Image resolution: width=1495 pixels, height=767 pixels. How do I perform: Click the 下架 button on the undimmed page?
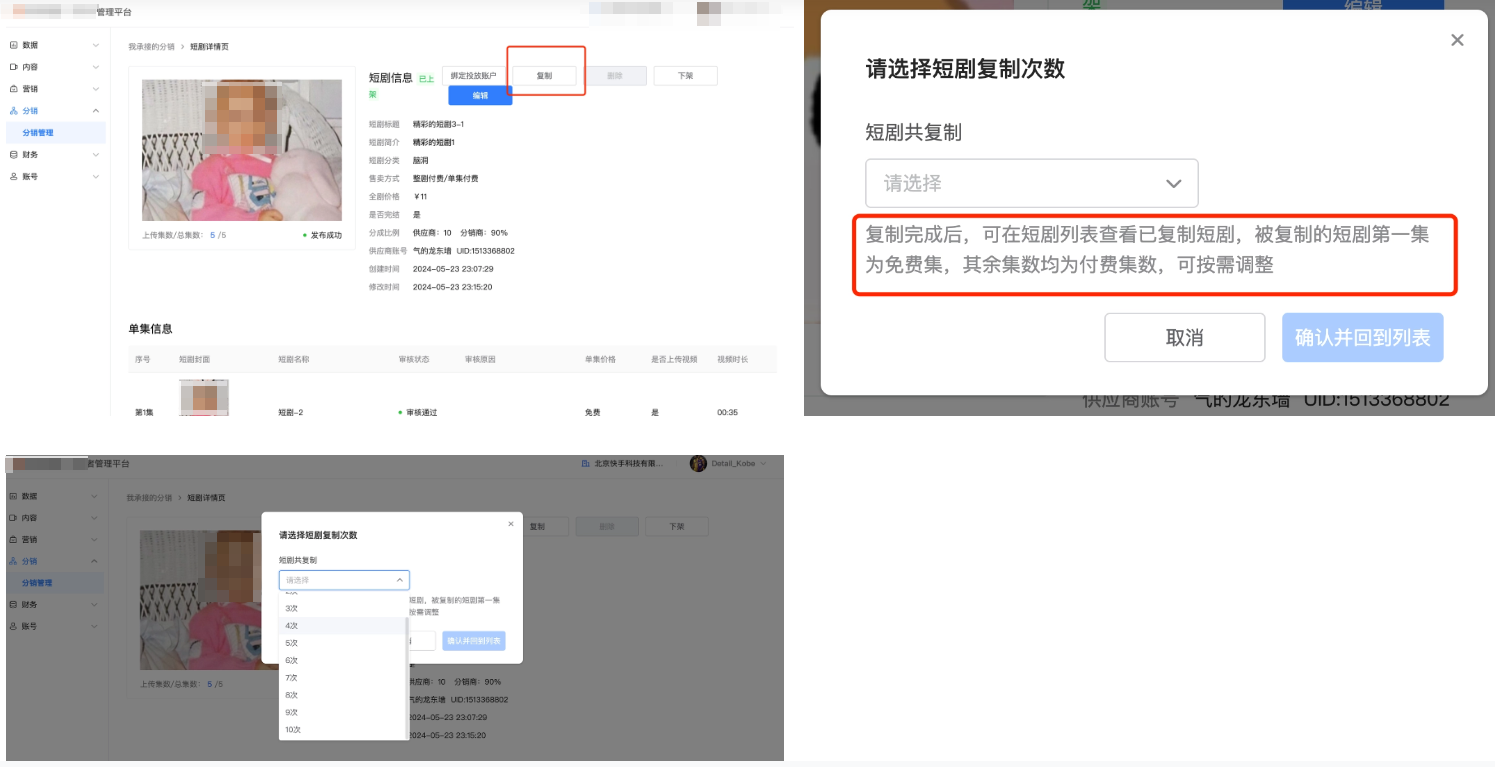tap(685, 76)
